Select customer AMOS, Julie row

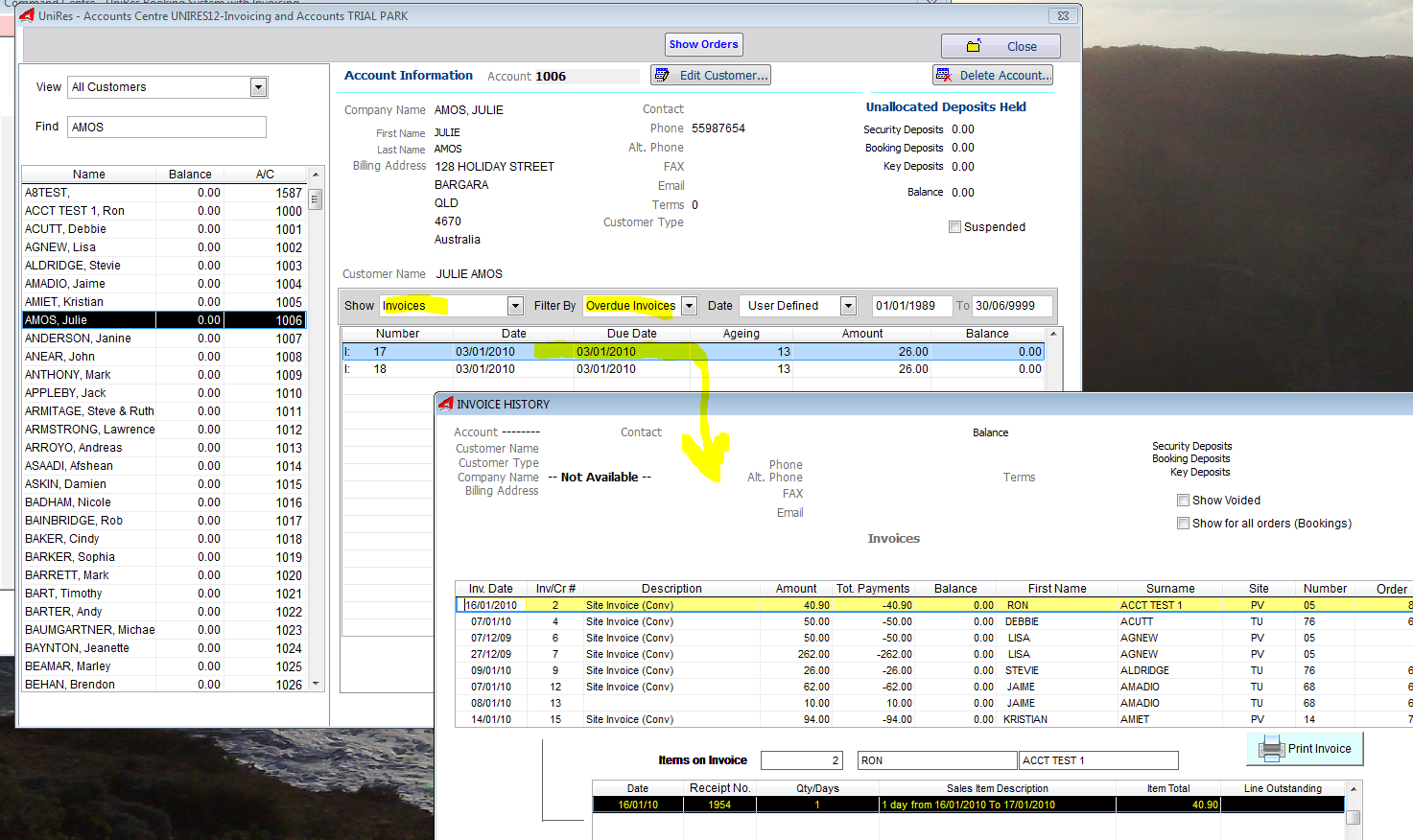163,320
